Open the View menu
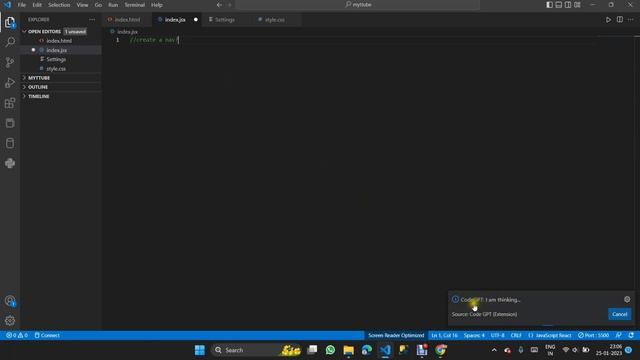640x360 pixels. (82, 5)
